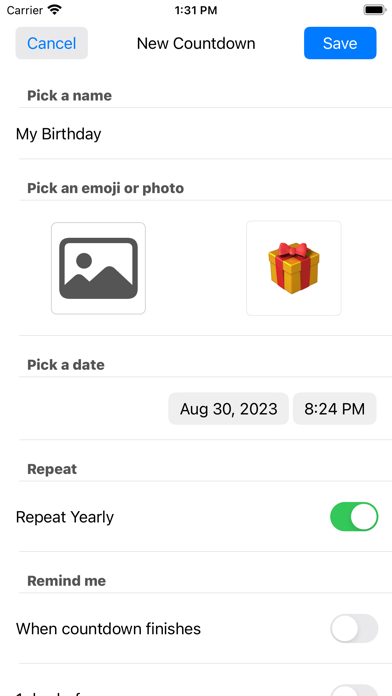Toggle the partially visible bottom reminder switch
Image resolution: width=392 pixels, height=696 pixels.
(x=354, y=690)
